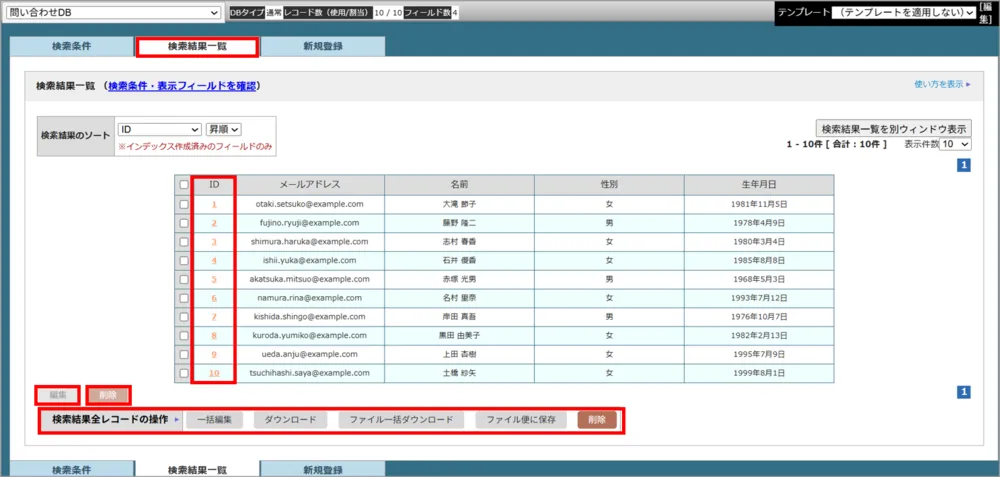Tick the checkbox for ueda.anju row
The image size is (1000, 477).
(x=183, y=354)
